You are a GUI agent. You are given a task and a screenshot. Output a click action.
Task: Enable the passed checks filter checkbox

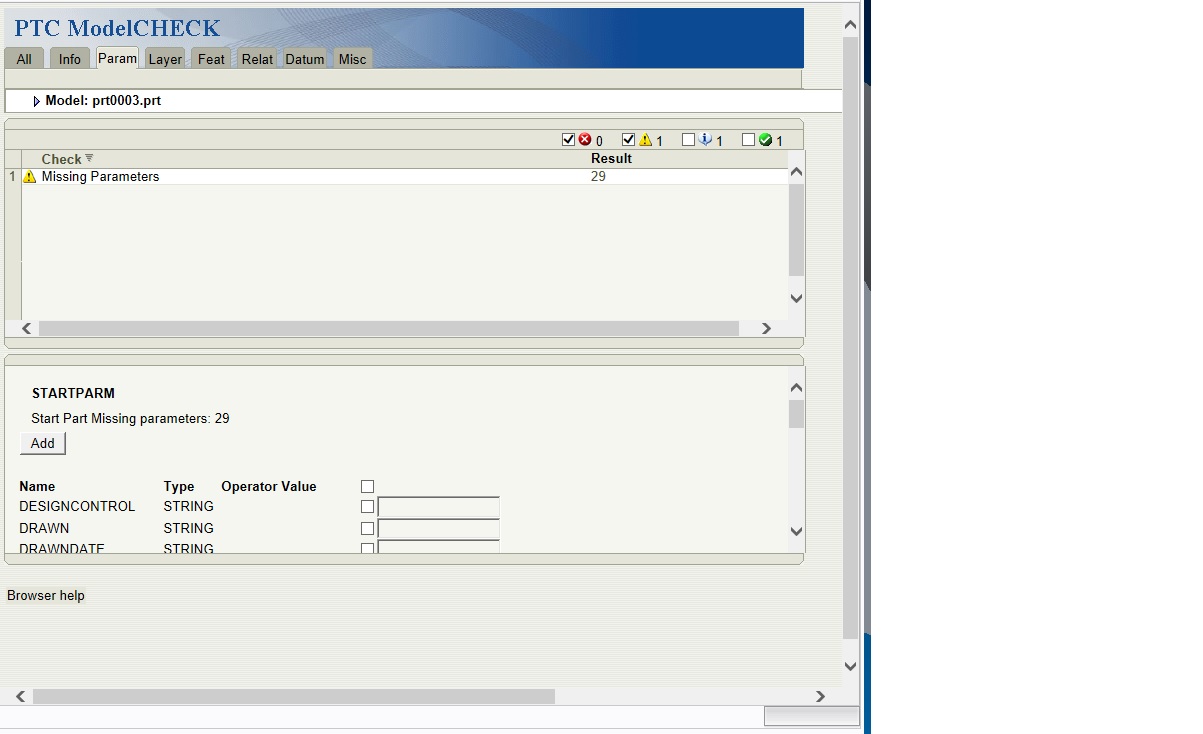(748, 140)
